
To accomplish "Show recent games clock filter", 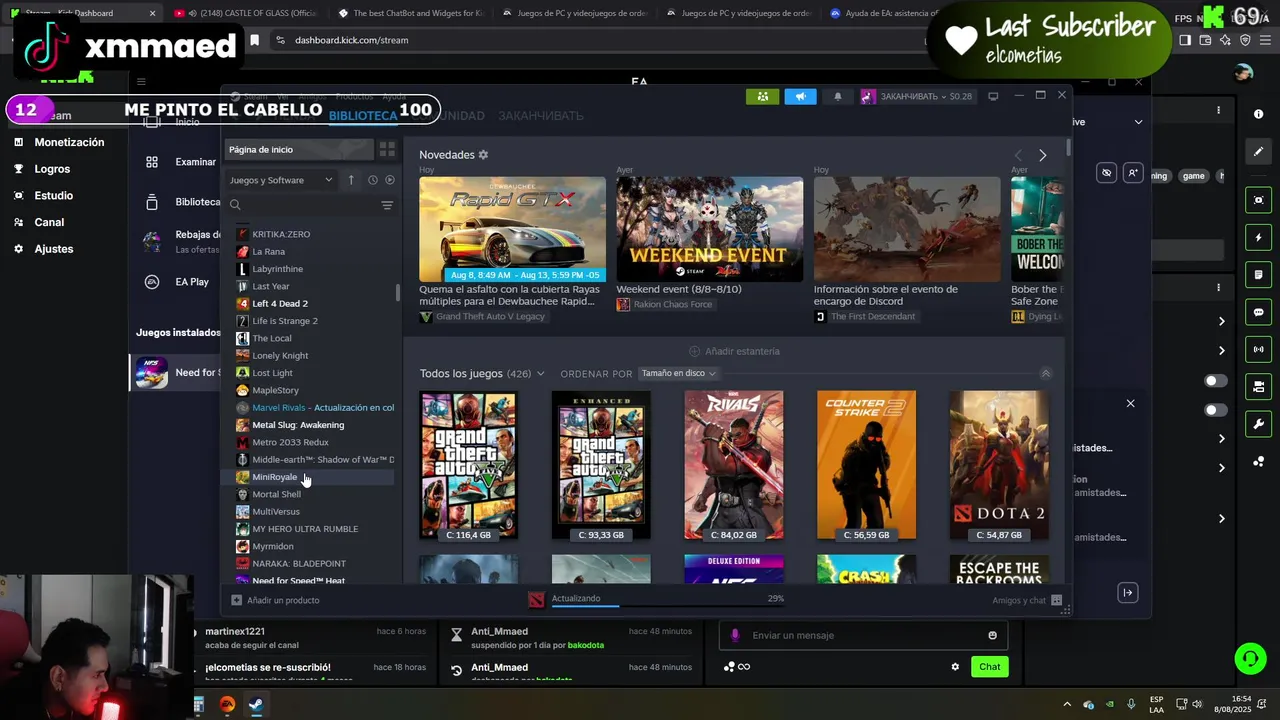I will (x=372, y=180).
